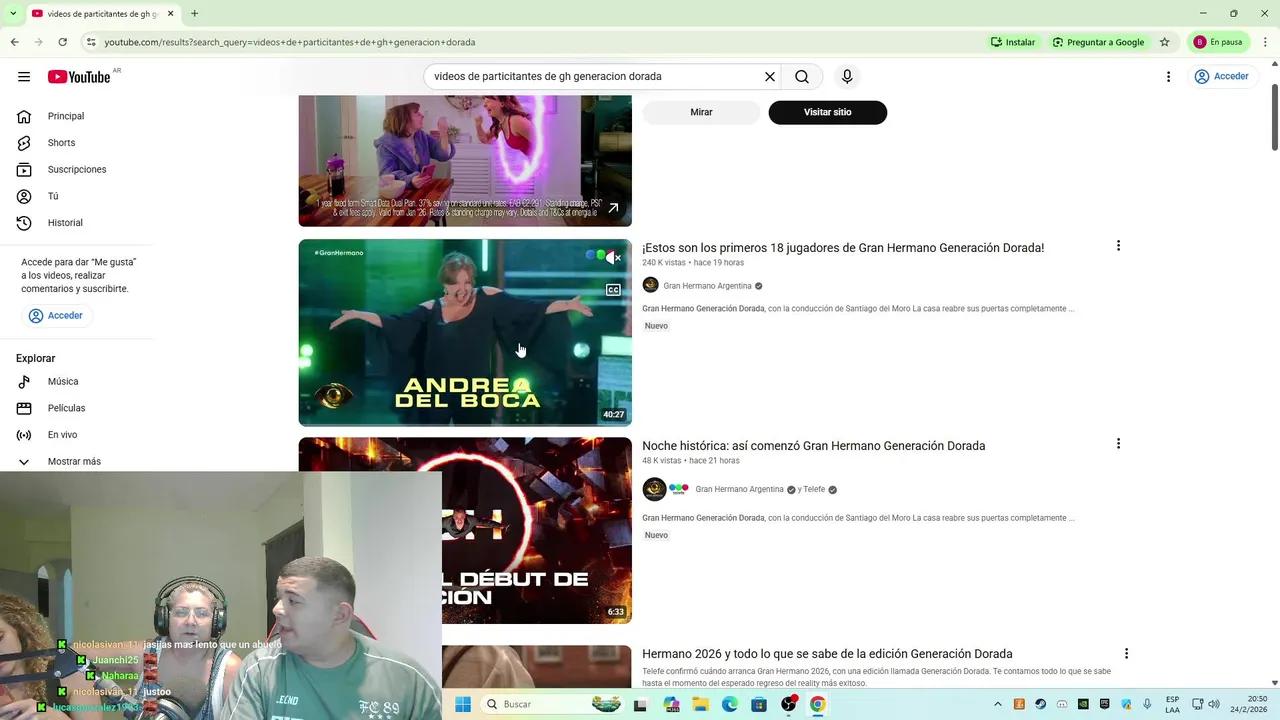The height and width of the screenshot is (720, 1280).
Task: Click the sidebar Acceder sign-in button
Action: [x=56, y=316]
